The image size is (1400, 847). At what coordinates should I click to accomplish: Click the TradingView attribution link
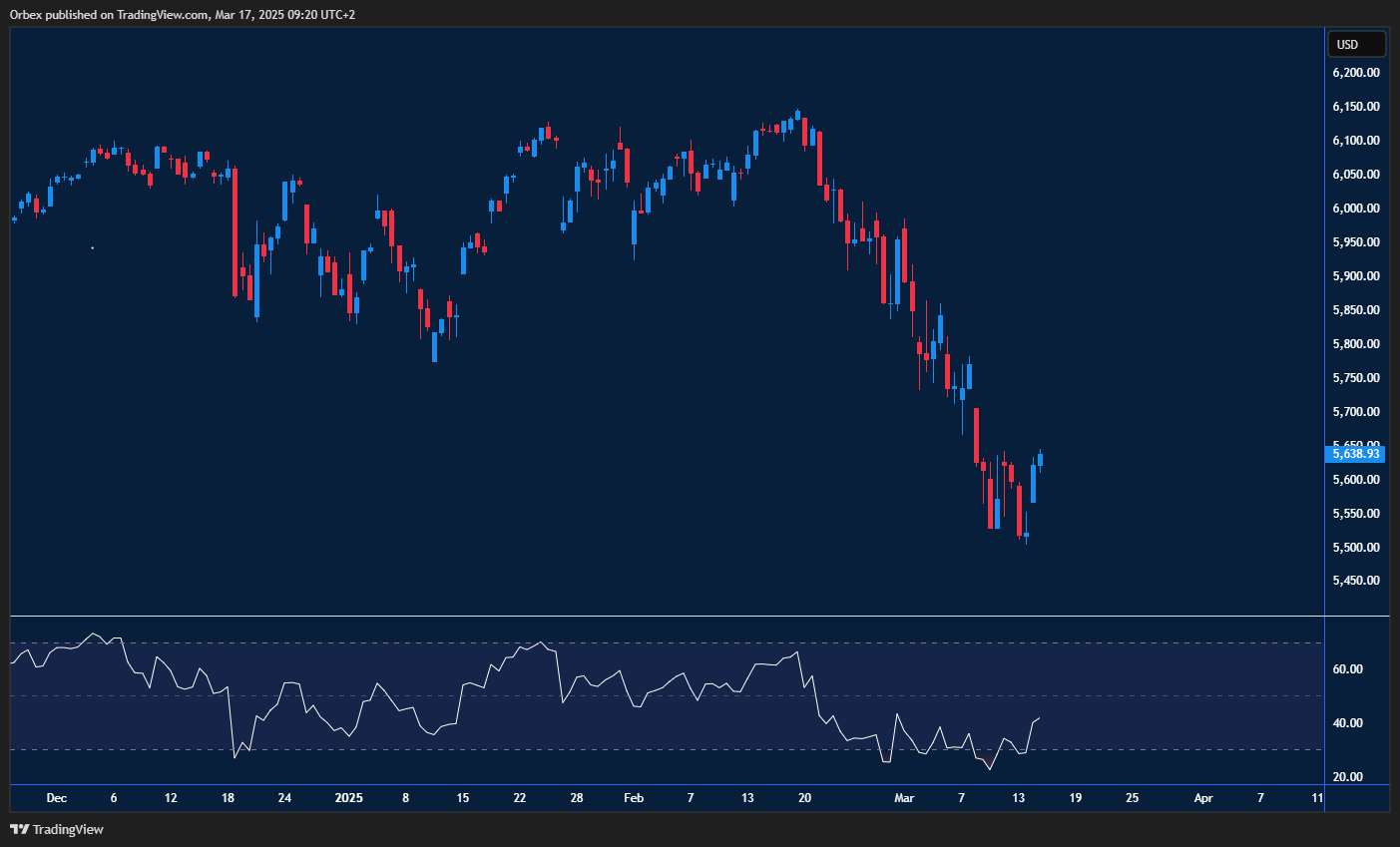(62, 829)
